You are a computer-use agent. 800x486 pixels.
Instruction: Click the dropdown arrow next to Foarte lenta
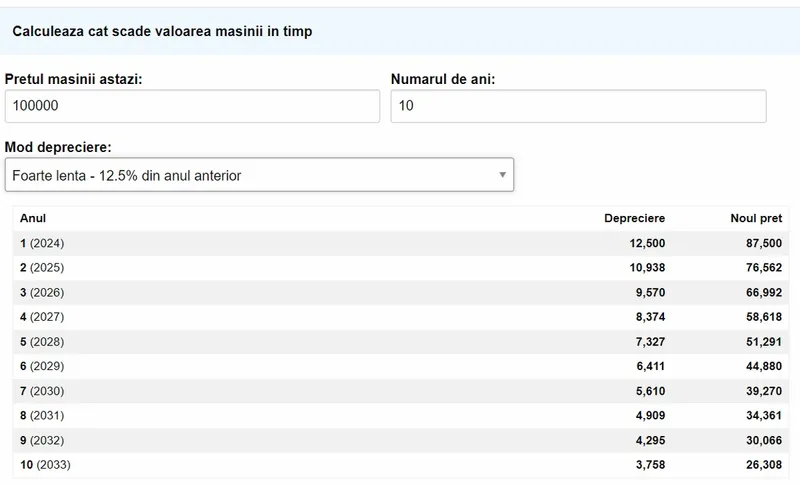503,175
